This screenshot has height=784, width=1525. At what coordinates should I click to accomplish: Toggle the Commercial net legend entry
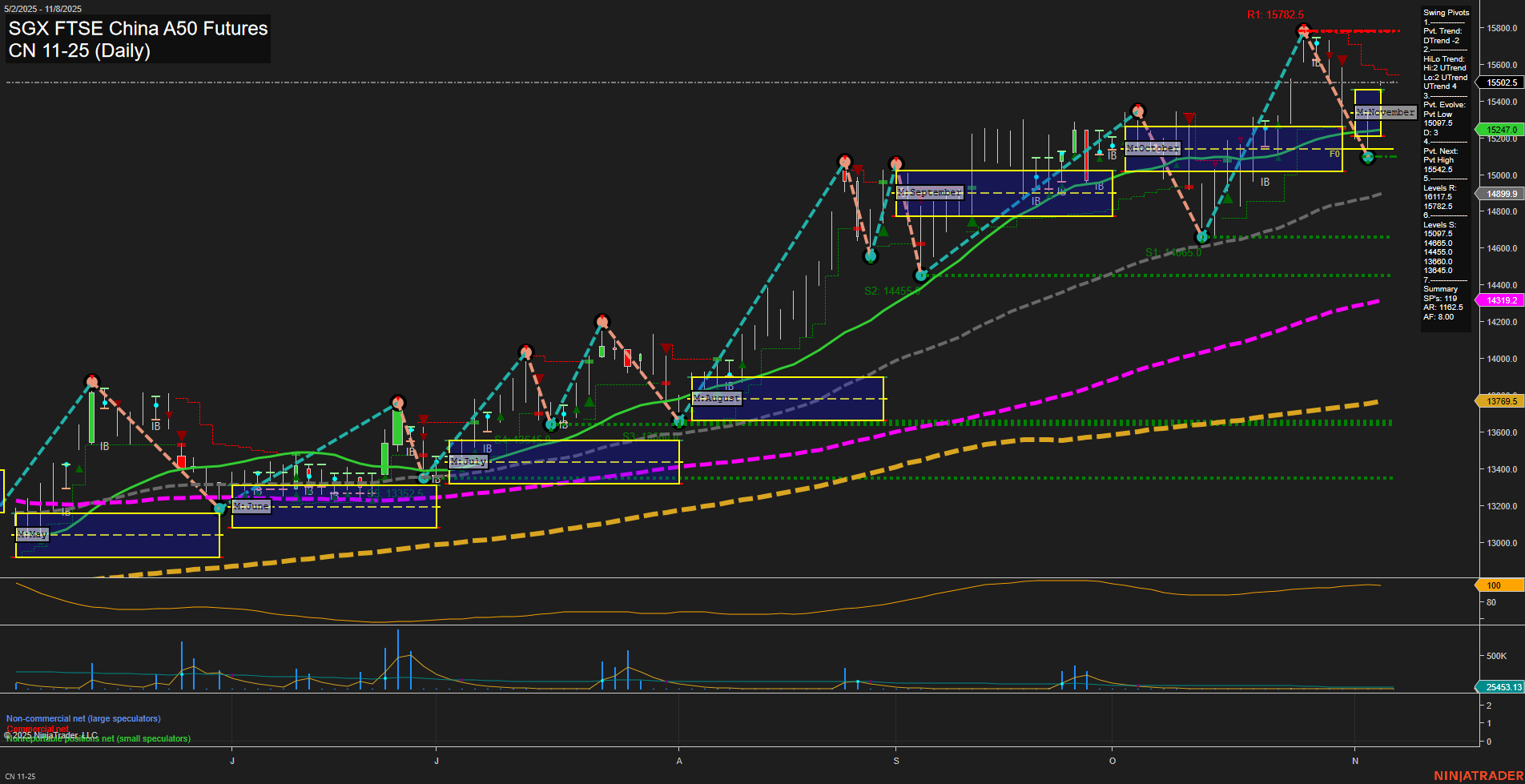(x=36, y=729)
